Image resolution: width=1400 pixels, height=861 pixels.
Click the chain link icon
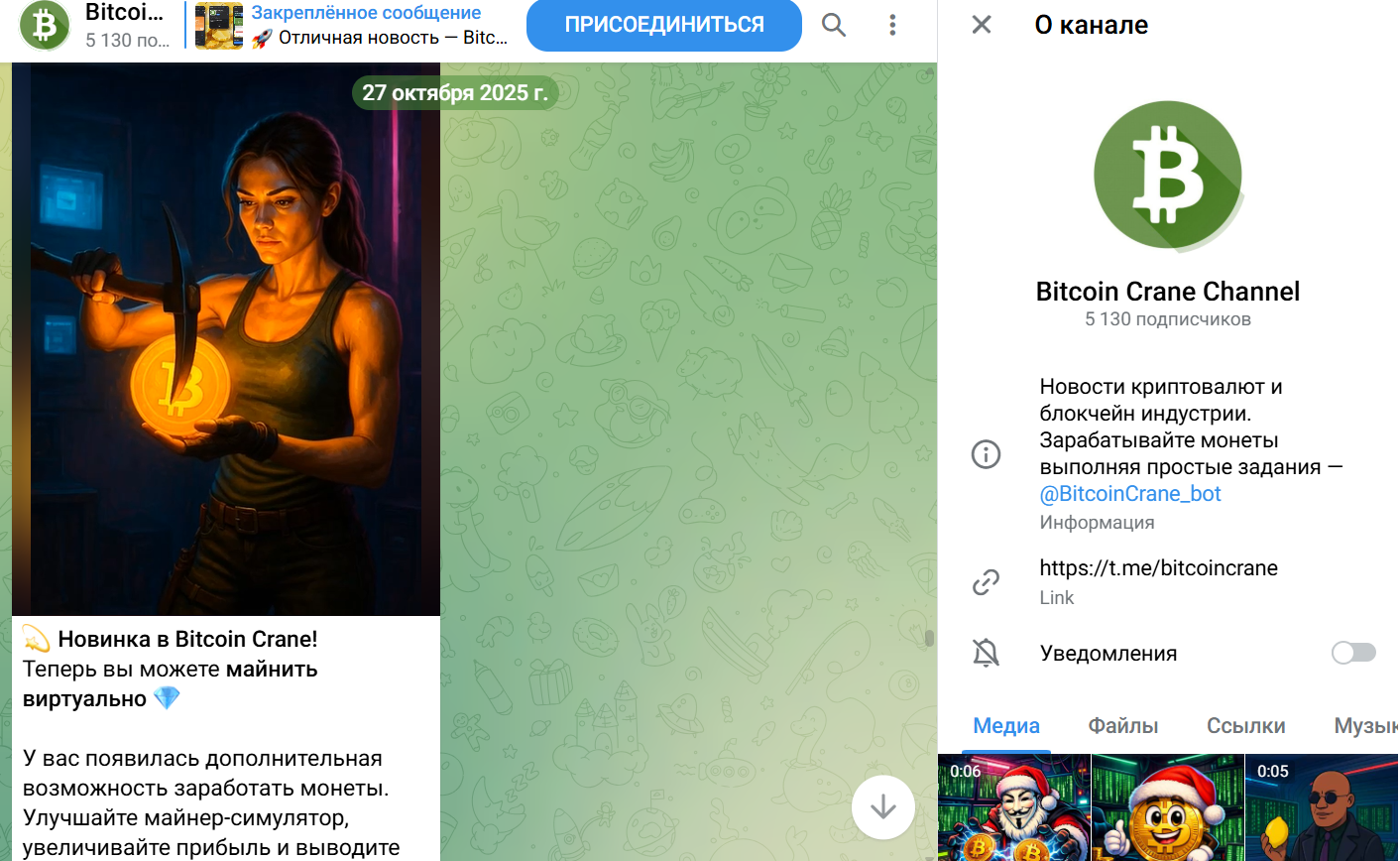(x=986, y=582)
